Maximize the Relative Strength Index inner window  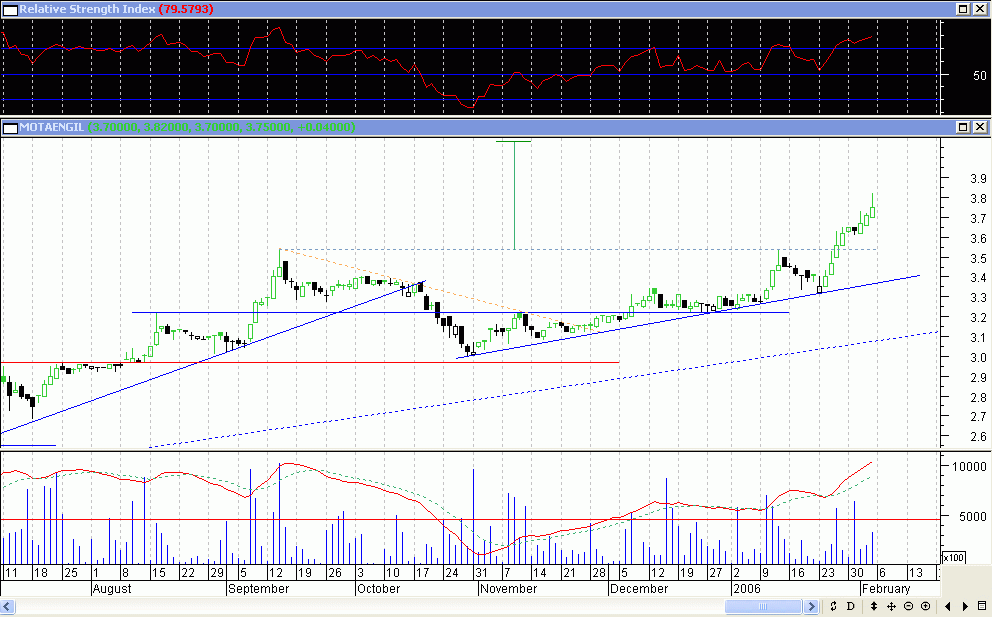coord(963,9)
